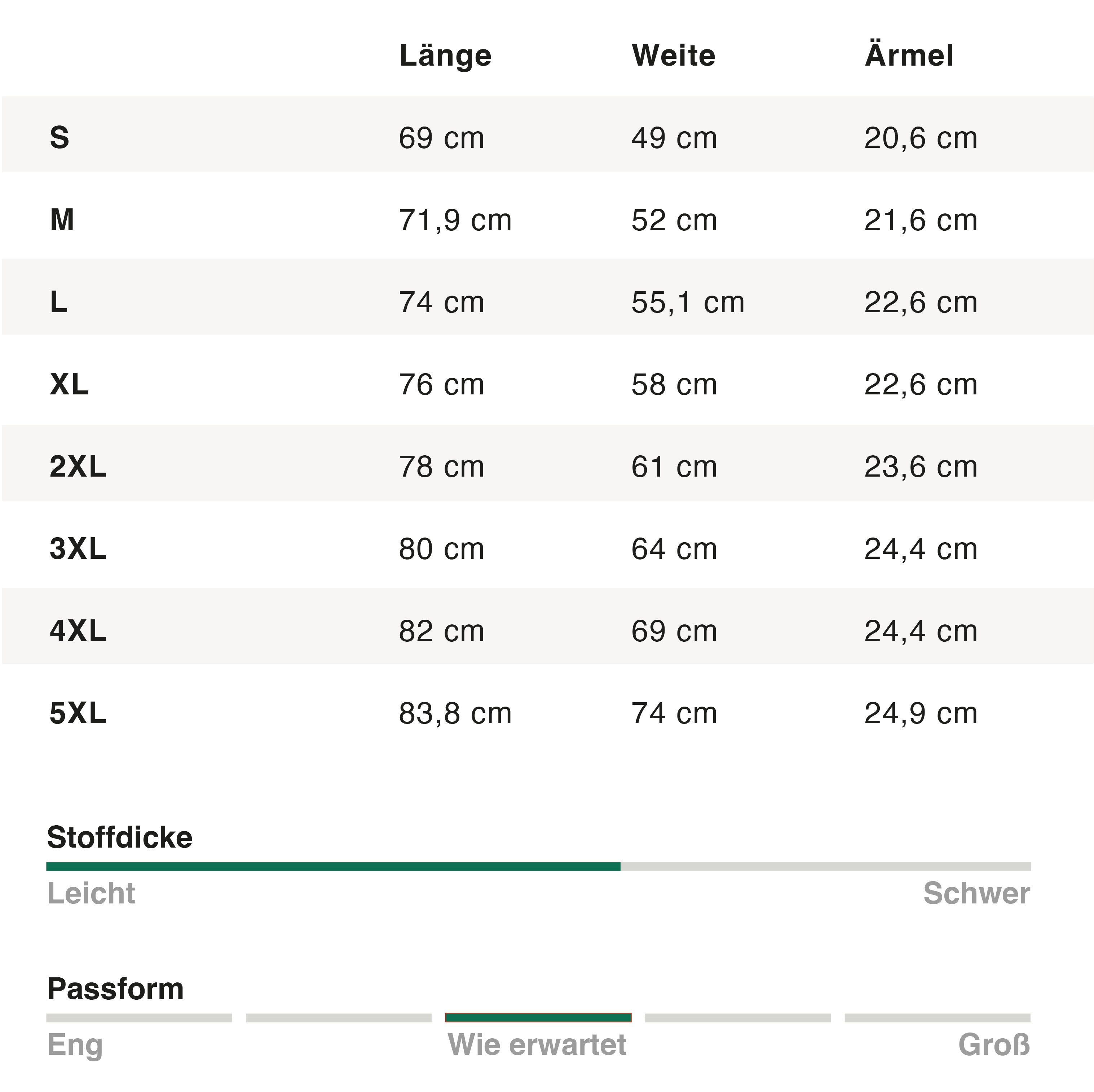This screenshot has width=1094, height=1092.
Task: Click the Länge column header
Action: click(x=445, y=56)
